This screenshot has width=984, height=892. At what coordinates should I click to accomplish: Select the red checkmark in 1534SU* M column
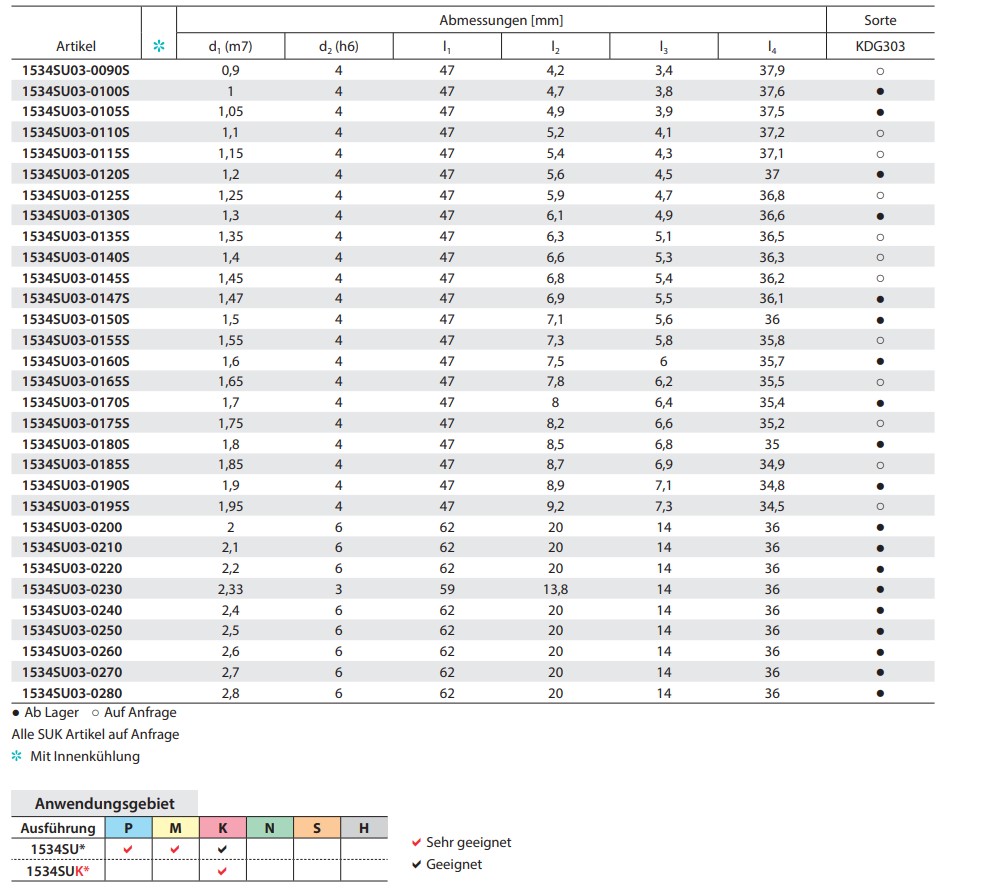(175, 848)
